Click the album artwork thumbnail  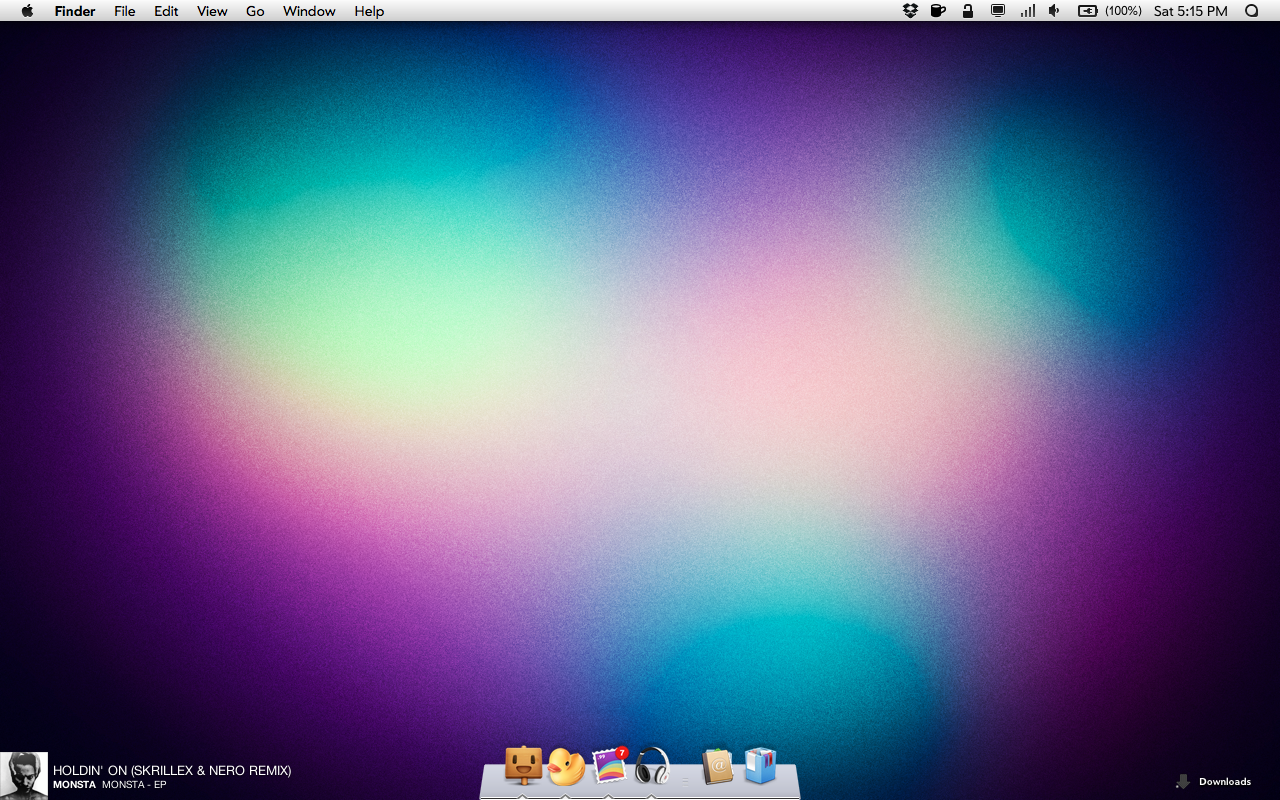click(24, 776)
